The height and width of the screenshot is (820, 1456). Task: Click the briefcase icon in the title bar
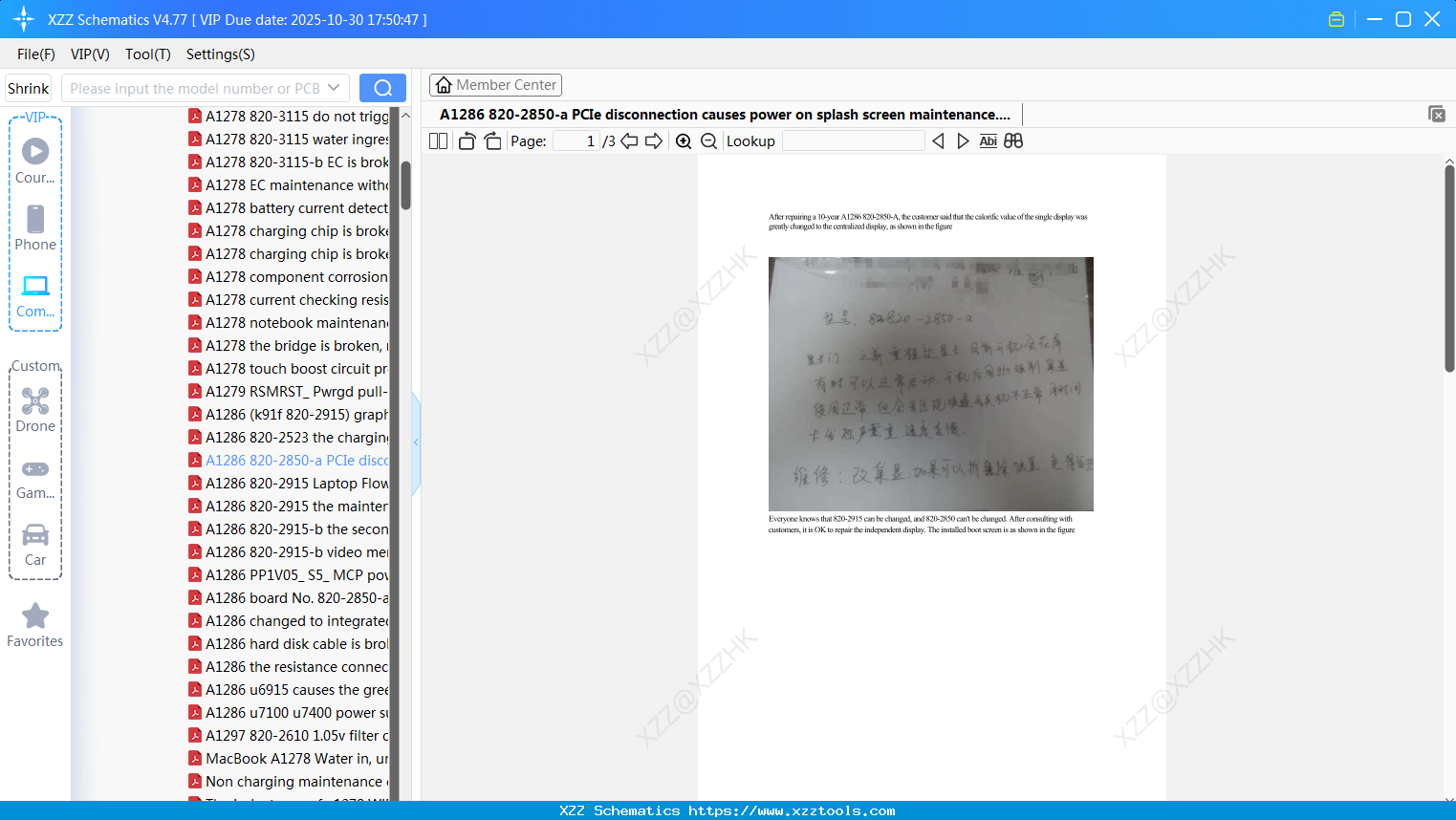(1336, 18)
